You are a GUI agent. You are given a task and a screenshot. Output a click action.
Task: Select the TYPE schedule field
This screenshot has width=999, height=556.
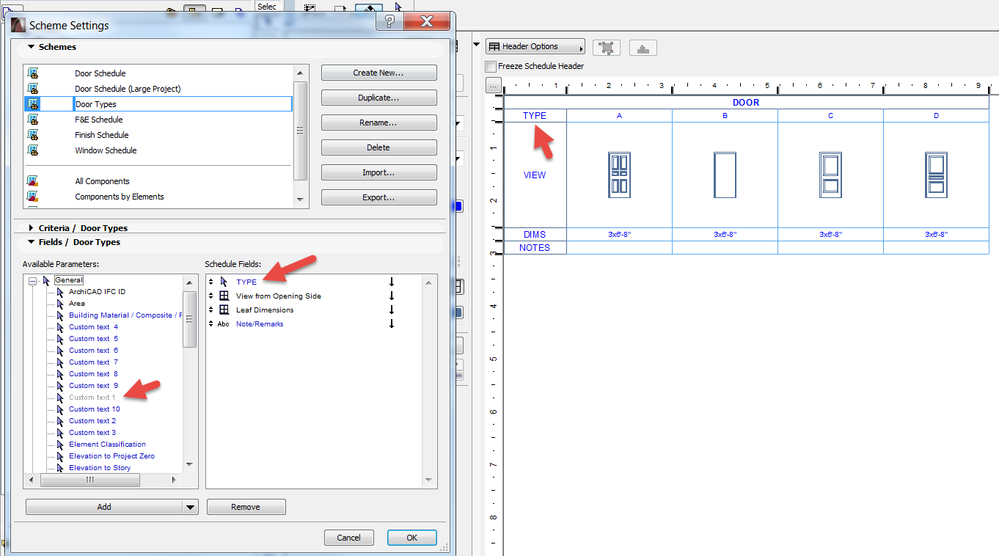coord(246,282)
